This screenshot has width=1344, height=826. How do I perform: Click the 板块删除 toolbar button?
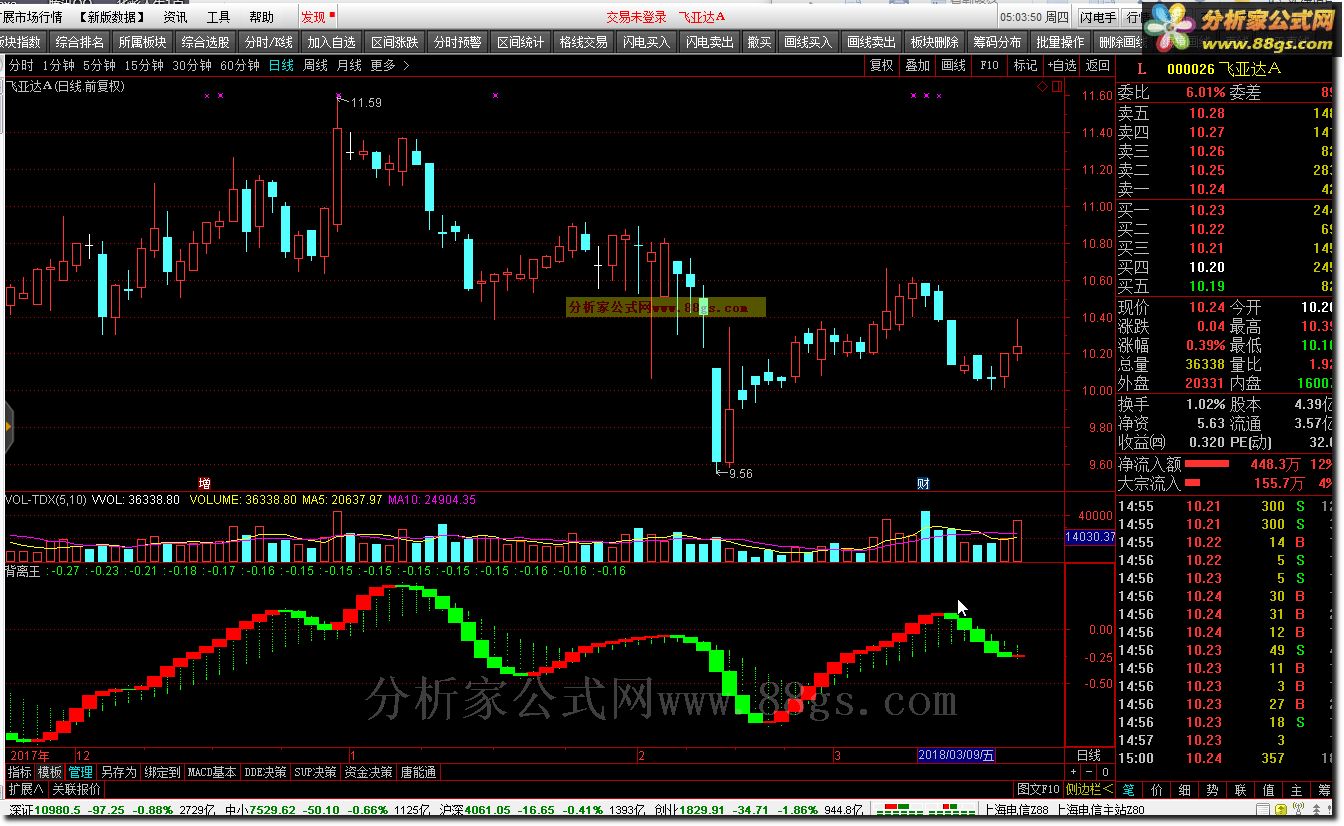click(x=934, y=42)
